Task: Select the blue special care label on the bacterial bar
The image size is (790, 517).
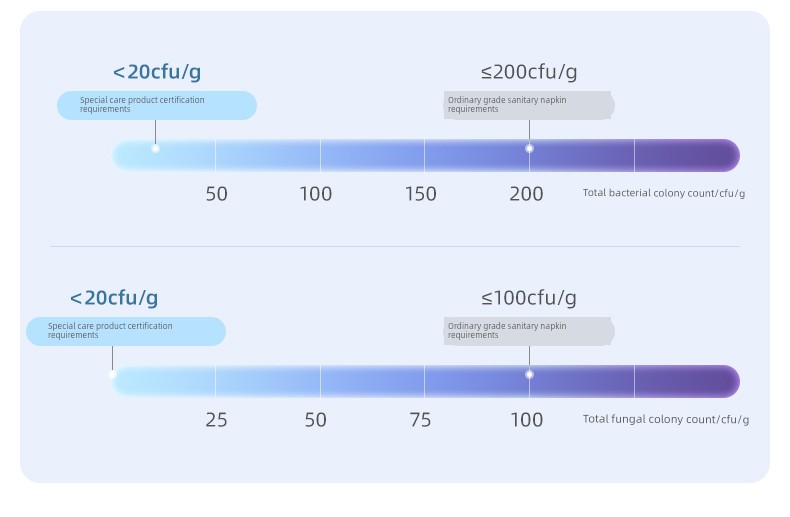Action: [157, 105]
